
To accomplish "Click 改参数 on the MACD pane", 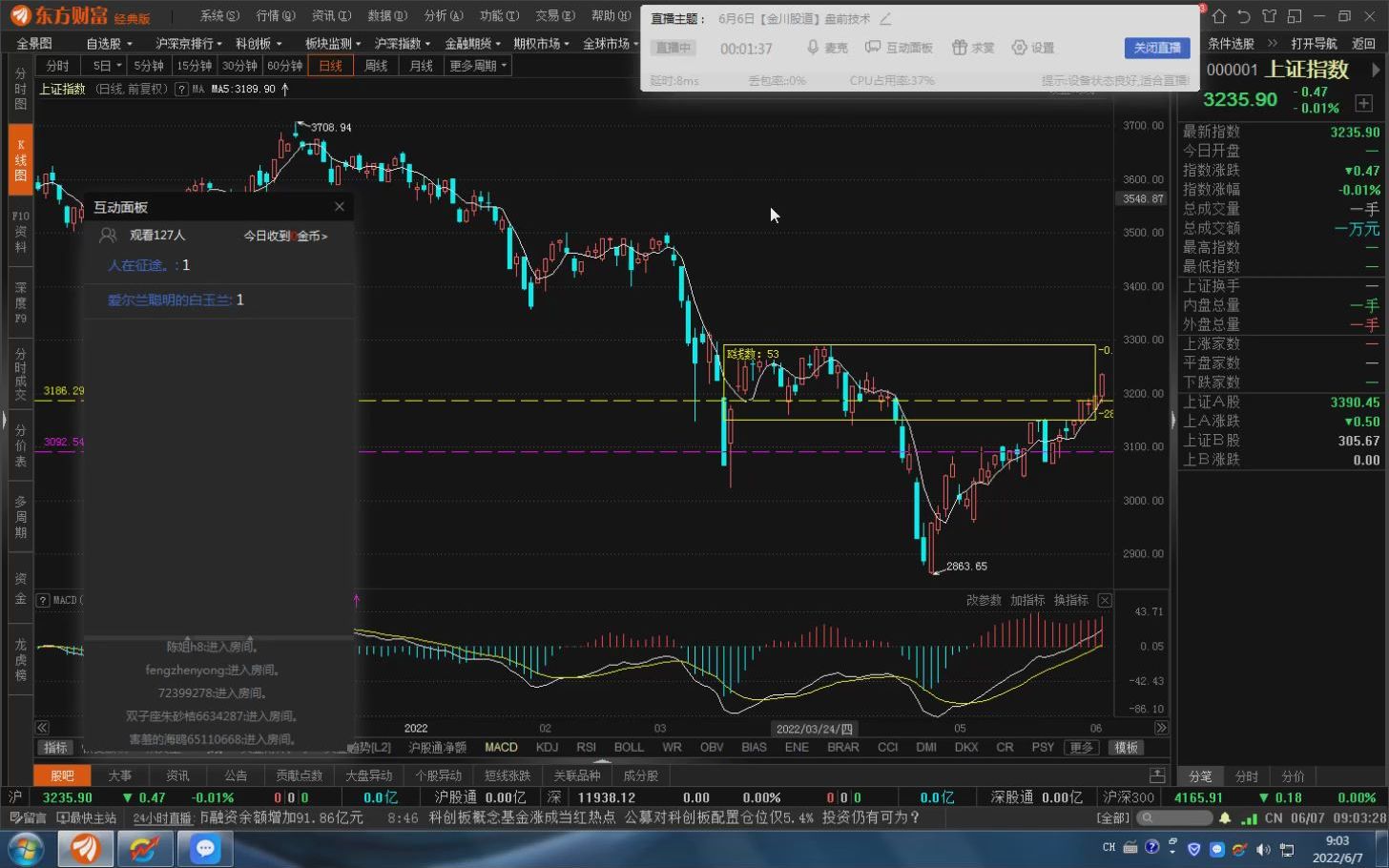I will (984, 600).
